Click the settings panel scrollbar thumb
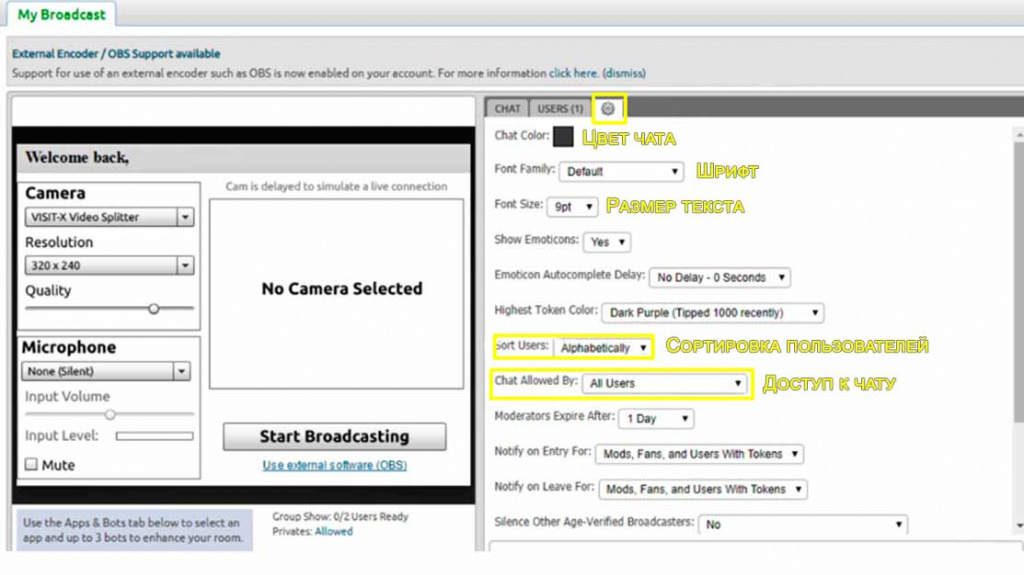This screenshot has width=1024, height=575. [1019, 281]
